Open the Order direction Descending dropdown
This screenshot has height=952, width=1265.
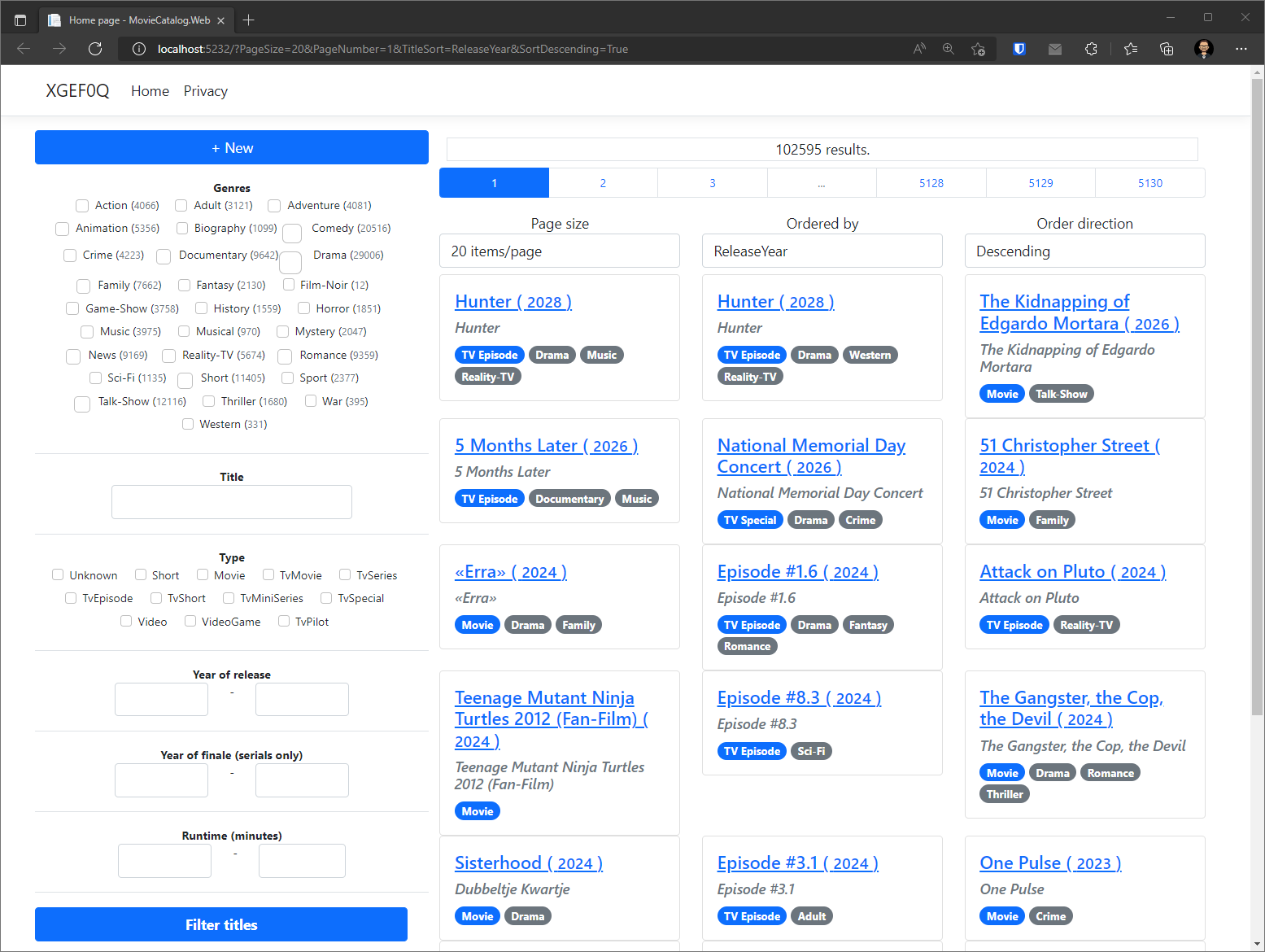click(1084, 251)
